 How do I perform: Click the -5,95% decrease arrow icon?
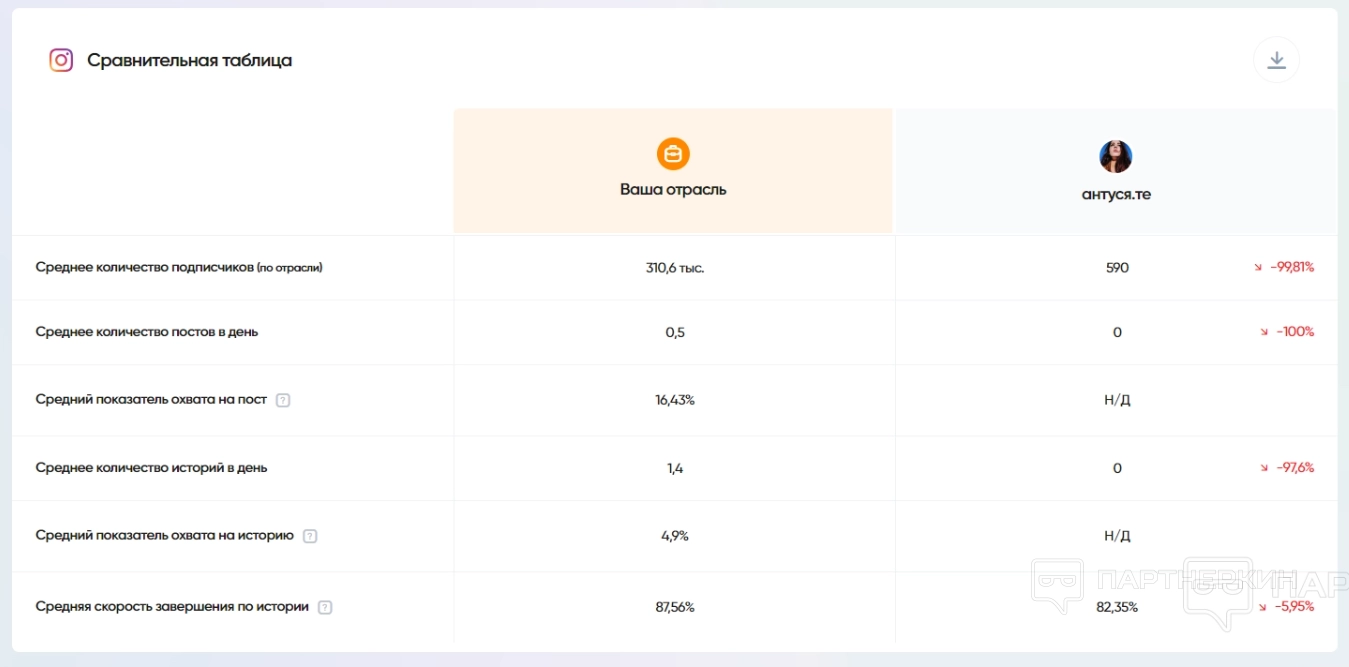[x=1263, y=607]
